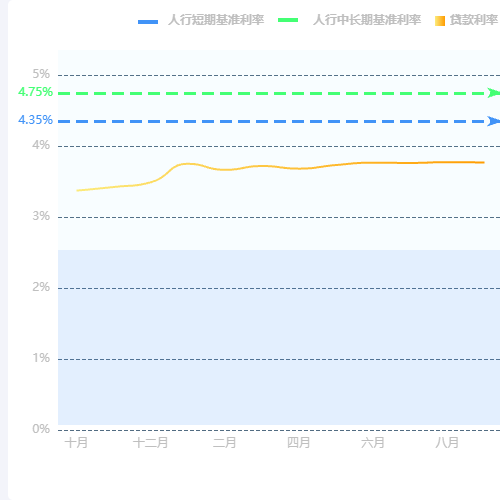Viewport: 500px width, 500px height.
Task: Click the blue legend marker icon
Action: coord(148,22)
